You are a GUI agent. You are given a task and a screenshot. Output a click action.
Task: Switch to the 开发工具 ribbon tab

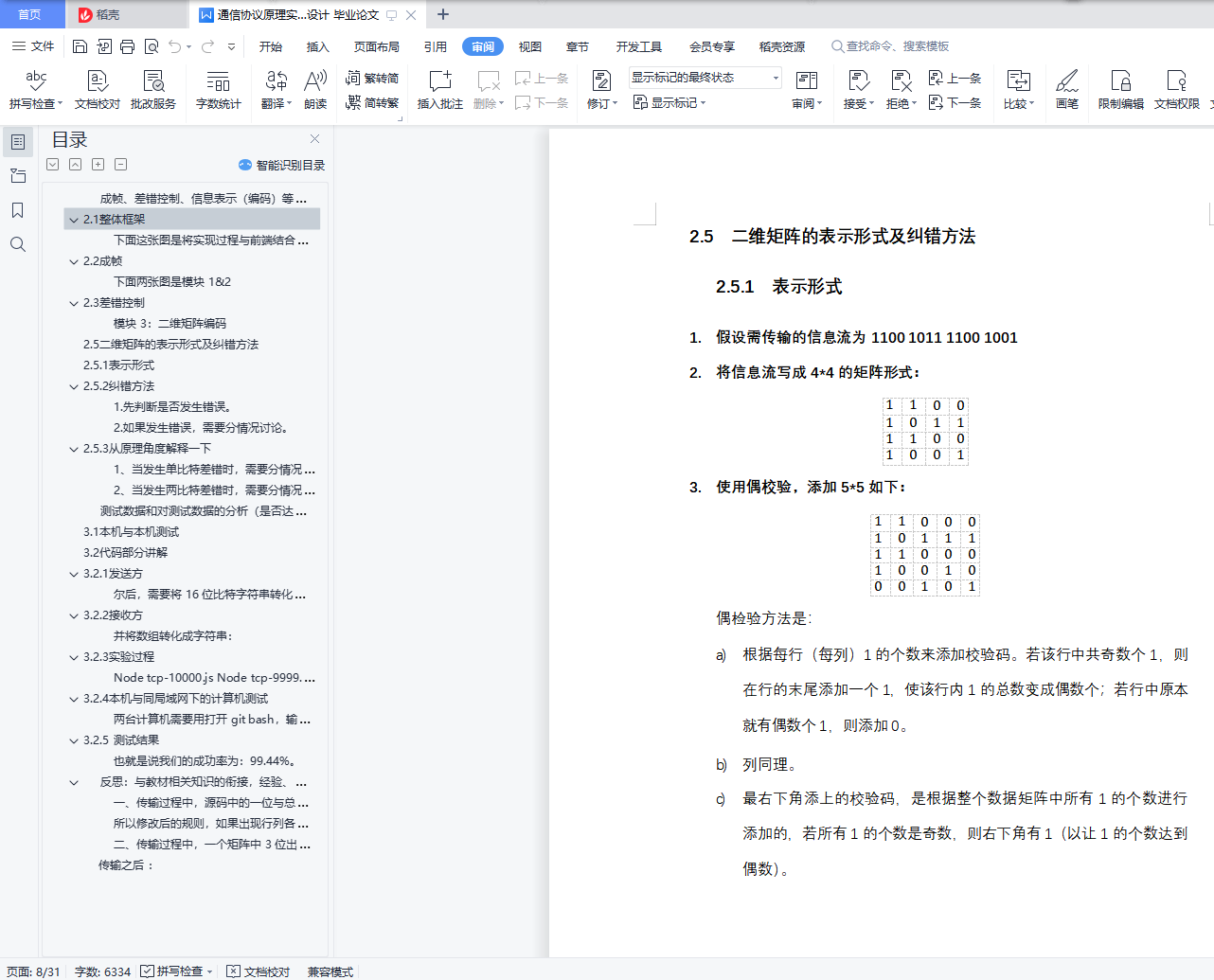pos(639,46)
